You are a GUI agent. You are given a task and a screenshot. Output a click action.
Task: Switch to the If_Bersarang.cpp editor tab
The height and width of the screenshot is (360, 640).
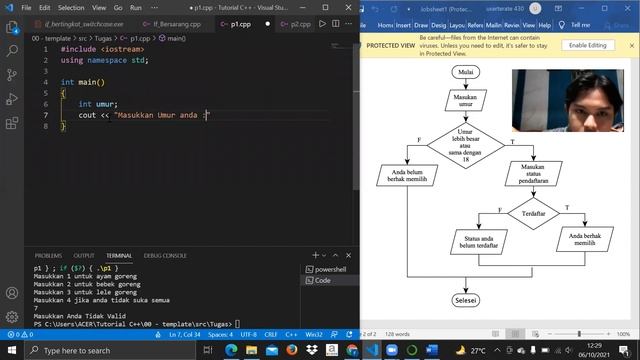click(177, 24)
